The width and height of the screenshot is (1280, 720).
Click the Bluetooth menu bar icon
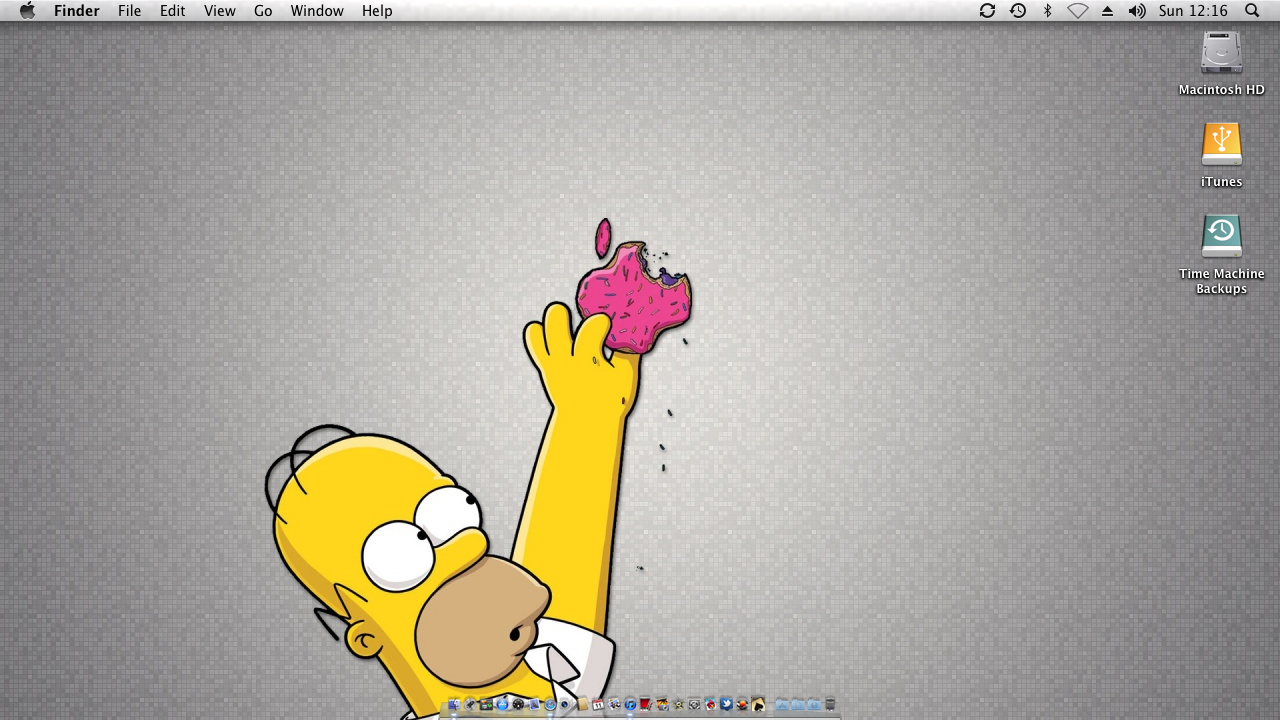point(1048,11)
